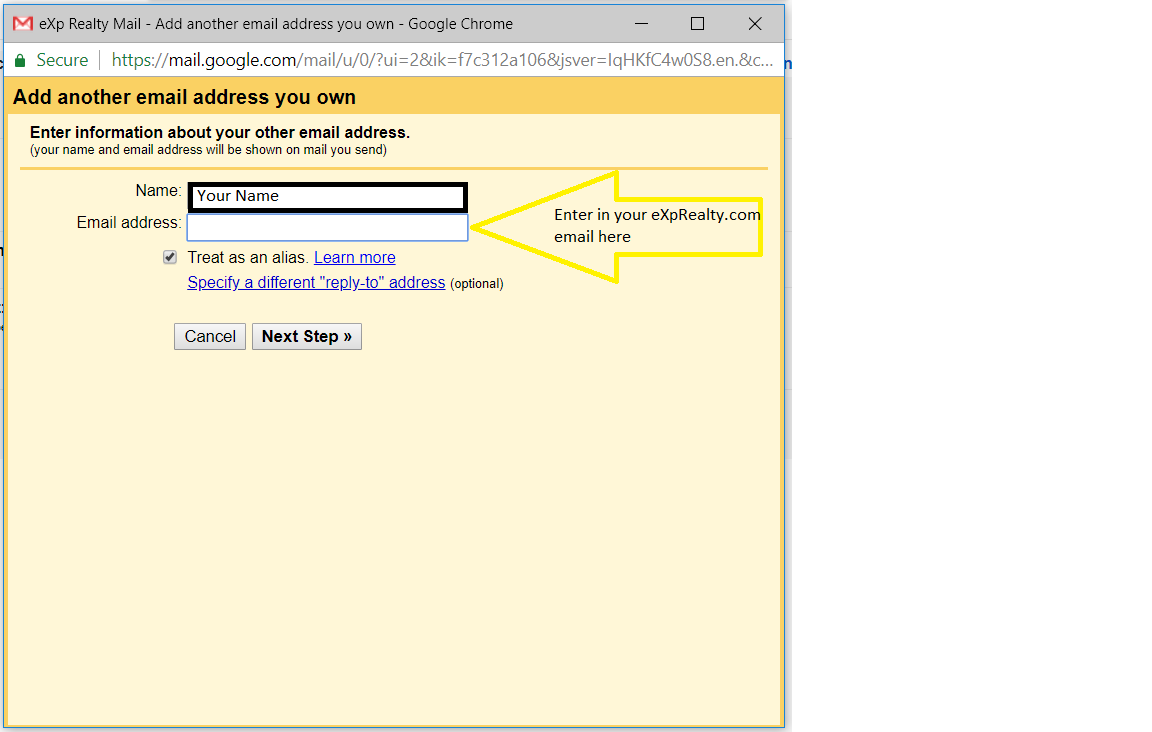
Task: Open the Learn more link
Action: coord(355,257)
